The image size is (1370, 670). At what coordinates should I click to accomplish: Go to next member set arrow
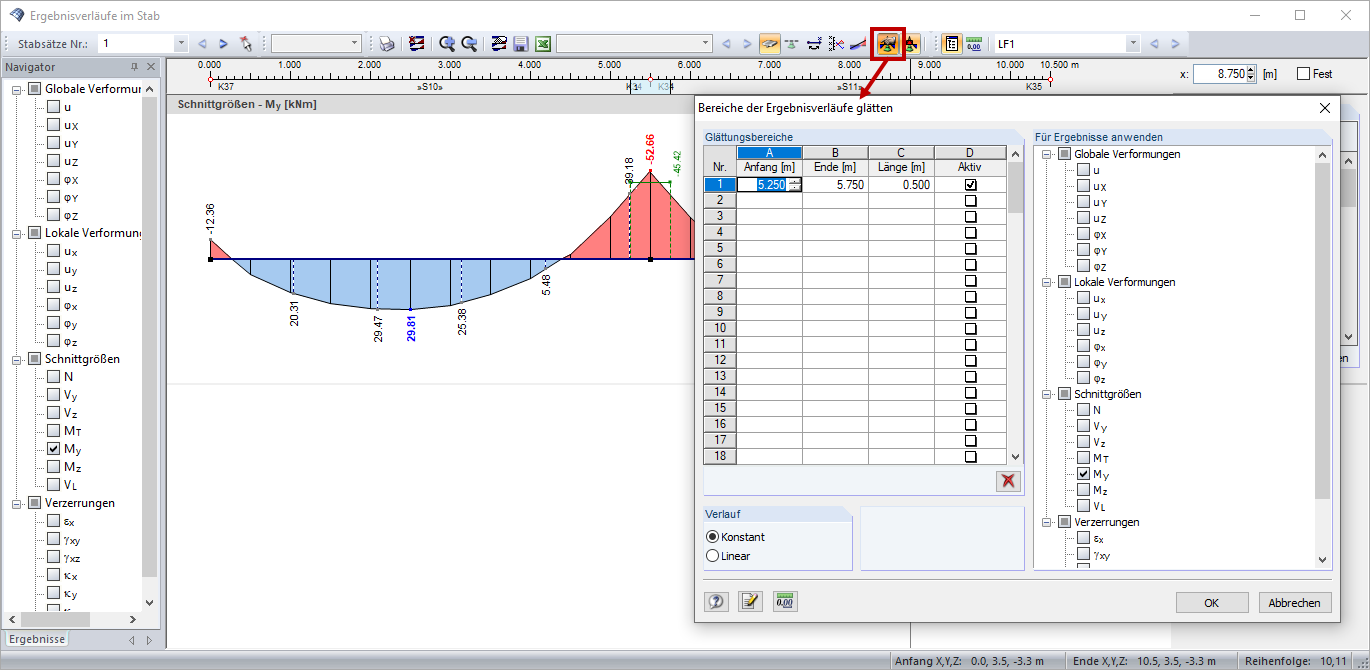pyautogui.click(x=223, y=44)
